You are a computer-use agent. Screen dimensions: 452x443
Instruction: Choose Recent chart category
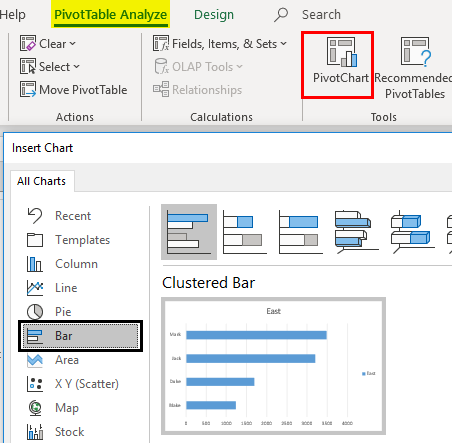pyautogui.click(x=73, y=216)
